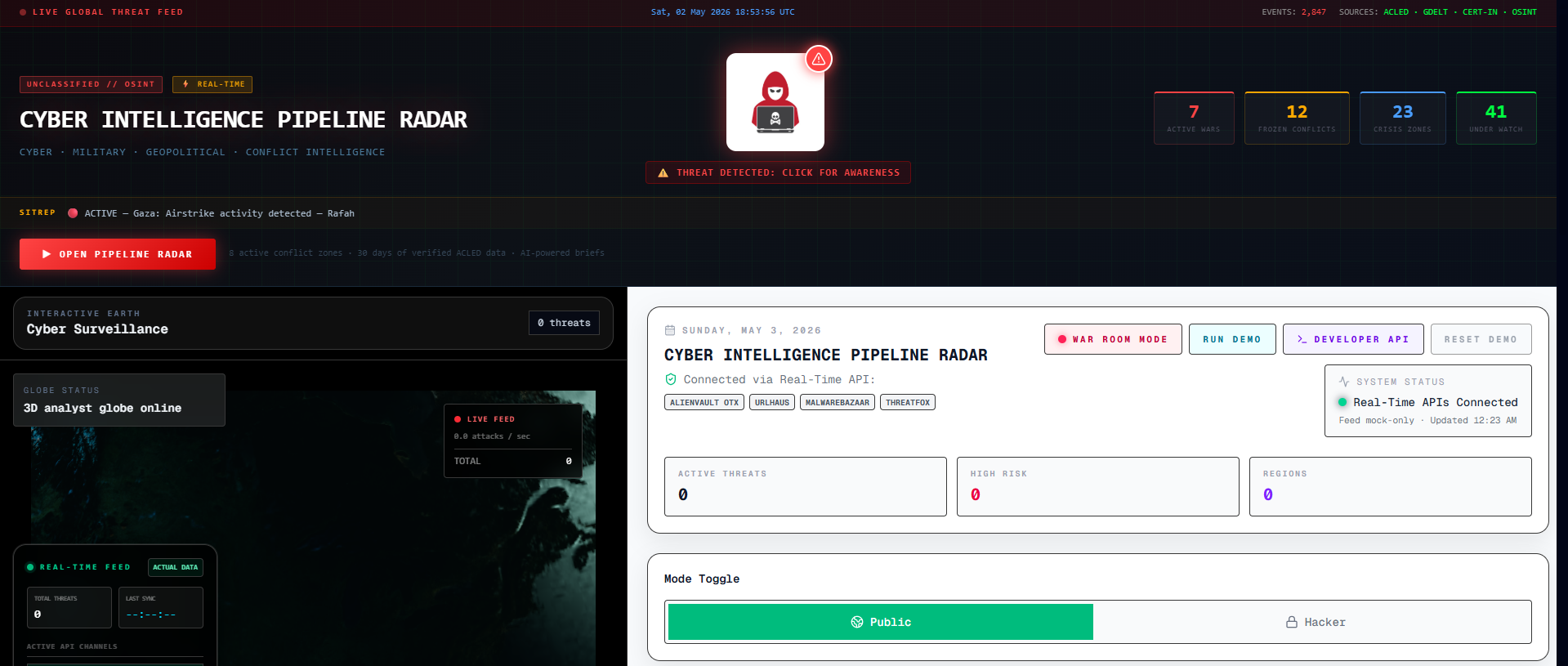The height and width of the screenshot is (666, 1568).
Task: Click the red dot in War Room Mode
Action: (x=1062, y=339)
